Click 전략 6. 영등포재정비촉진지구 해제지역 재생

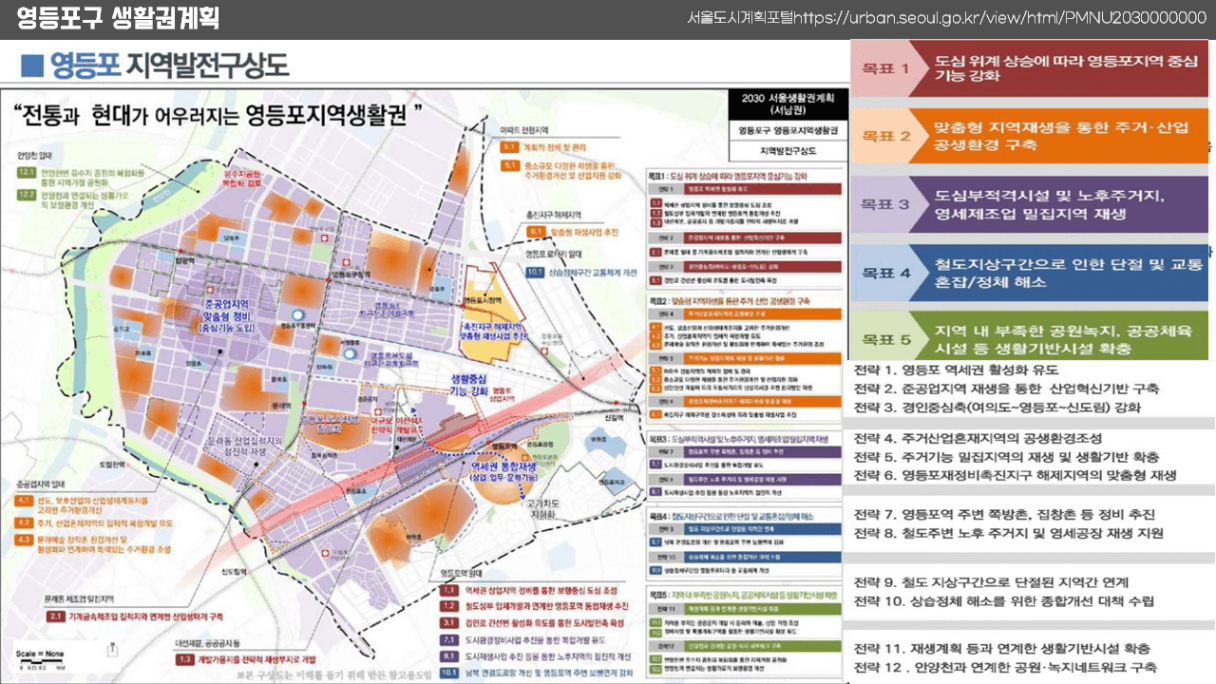1016,475
